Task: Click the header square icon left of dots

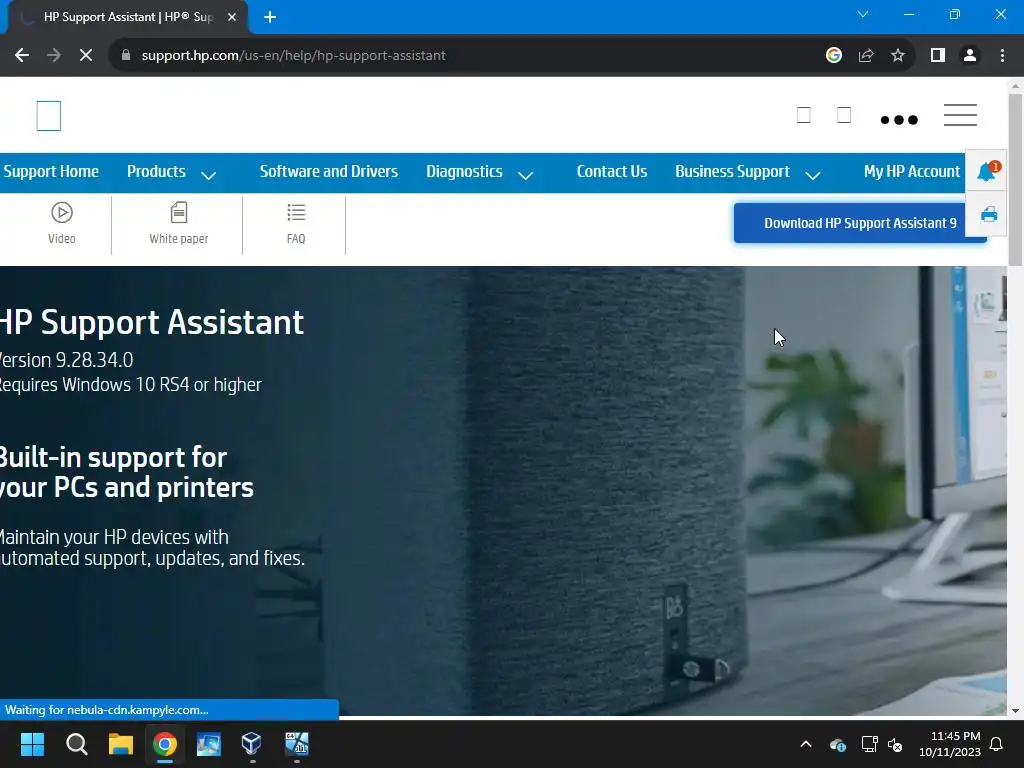Action: tap(844, 115)
